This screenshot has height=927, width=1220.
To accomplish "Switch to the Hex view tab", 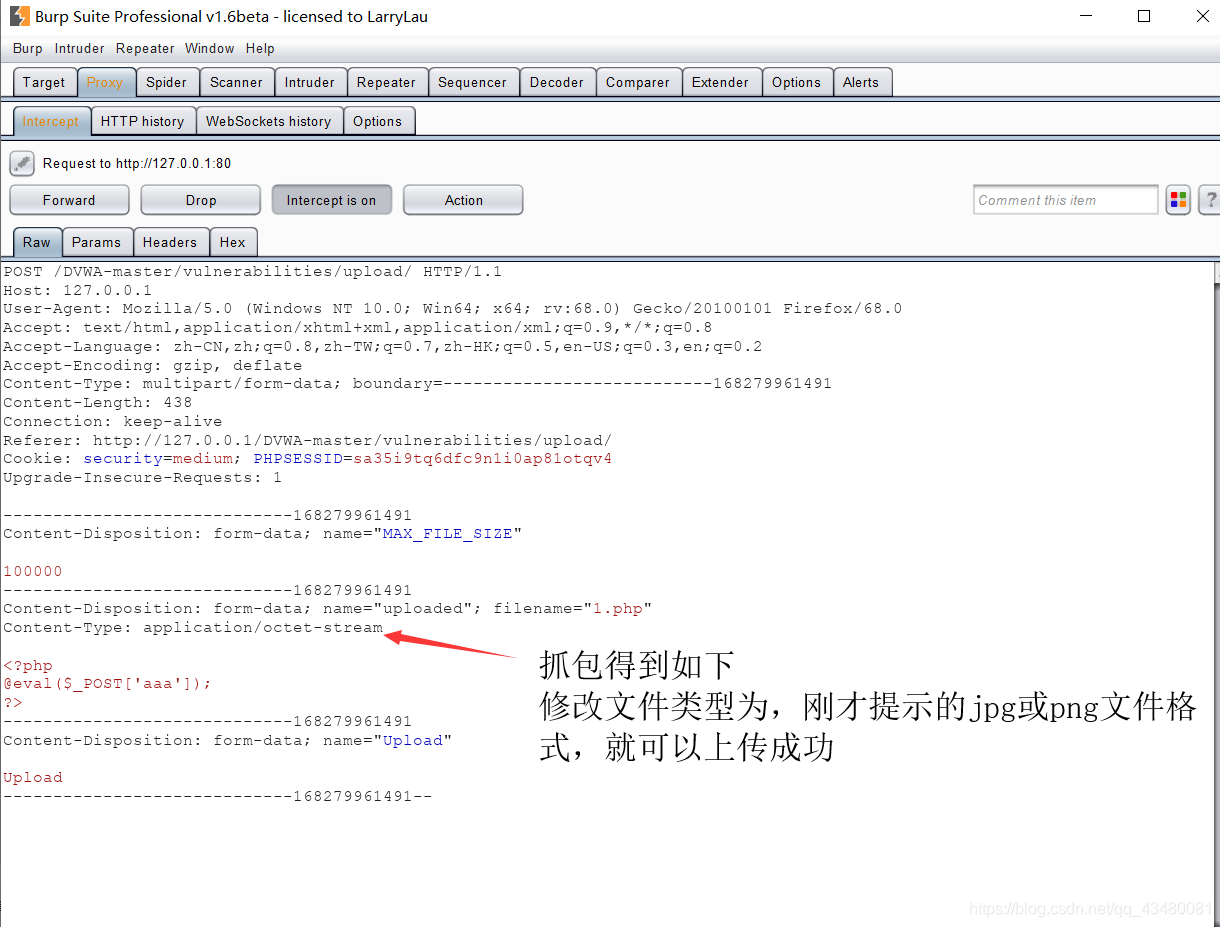I will [x=233, y=242].
